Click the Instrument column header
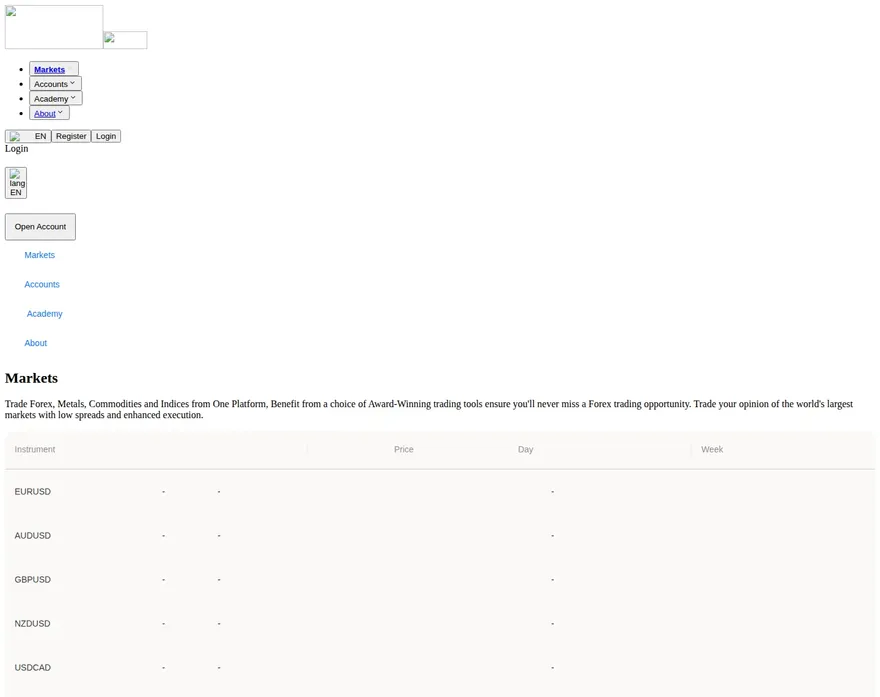 click(35, 449)
